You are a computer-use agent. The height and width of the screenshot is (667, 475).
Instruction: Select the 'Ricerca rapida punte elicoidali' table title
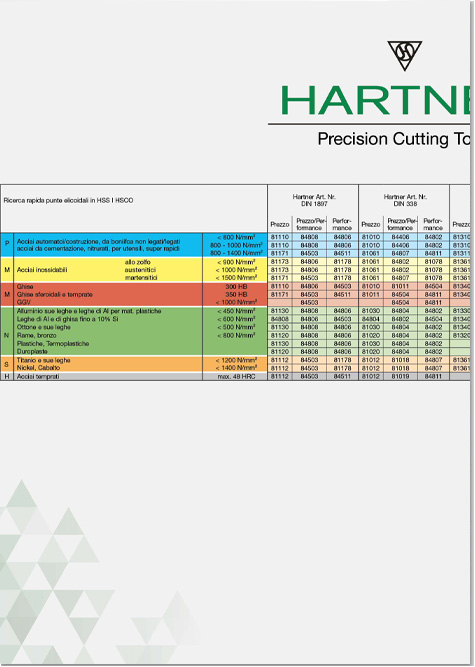pos(68,200)
